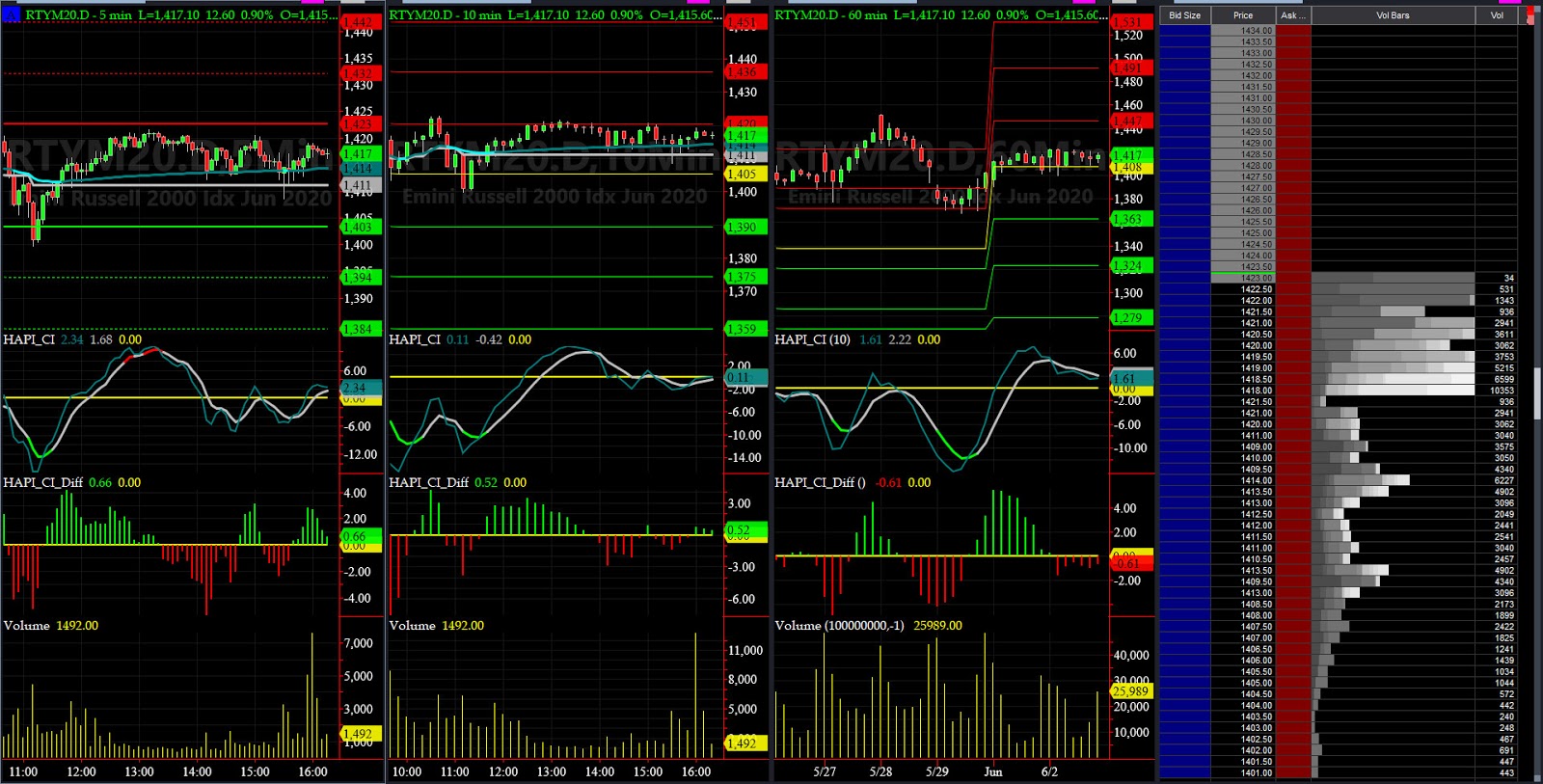Click the green 1,403 level label, 5 min chart
Screen dimensions: 1543x784
pos(361,227)
